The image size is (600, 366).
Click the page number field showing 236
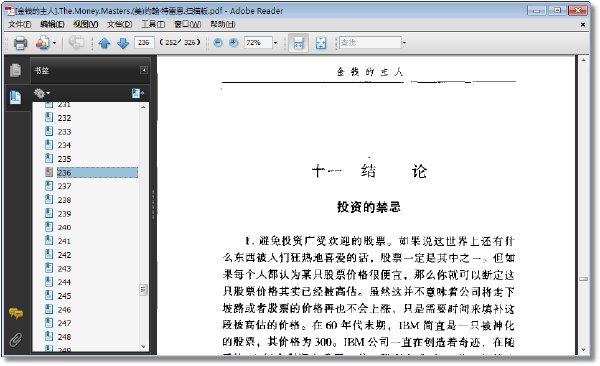(144, 42)
